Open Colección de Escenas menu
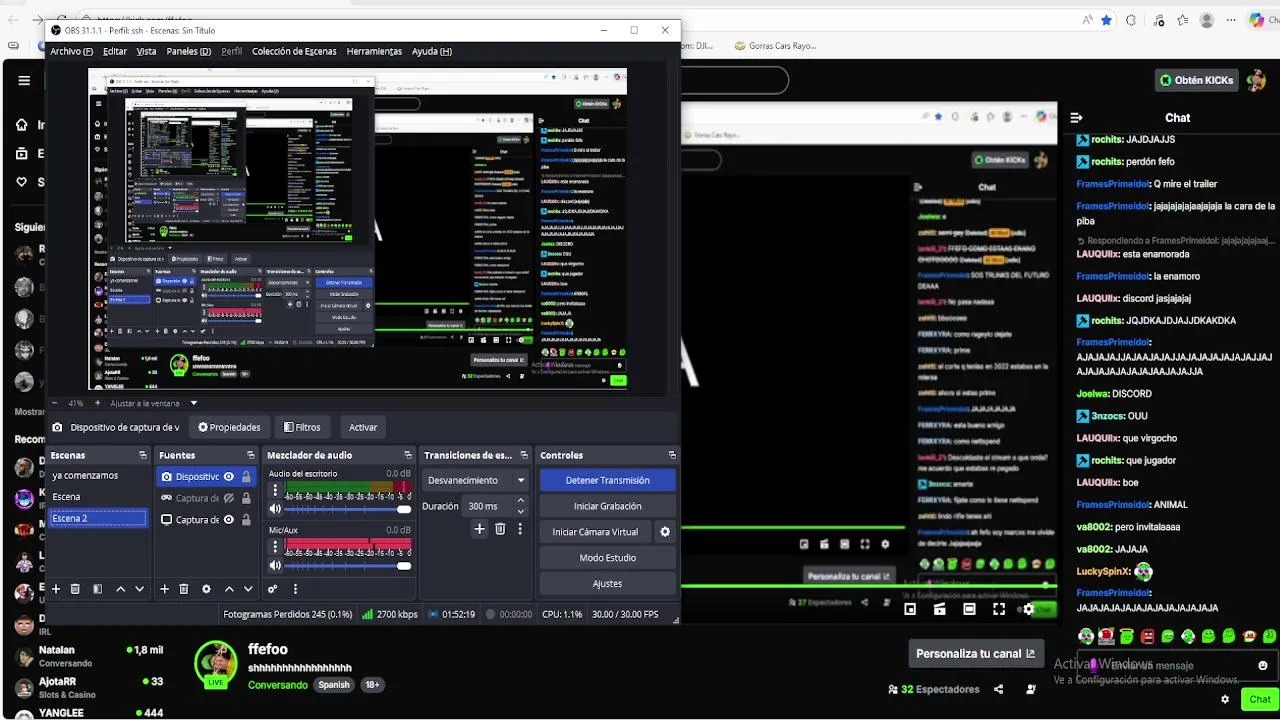This screenshot has height=720, width=1280. coord(294,51)
